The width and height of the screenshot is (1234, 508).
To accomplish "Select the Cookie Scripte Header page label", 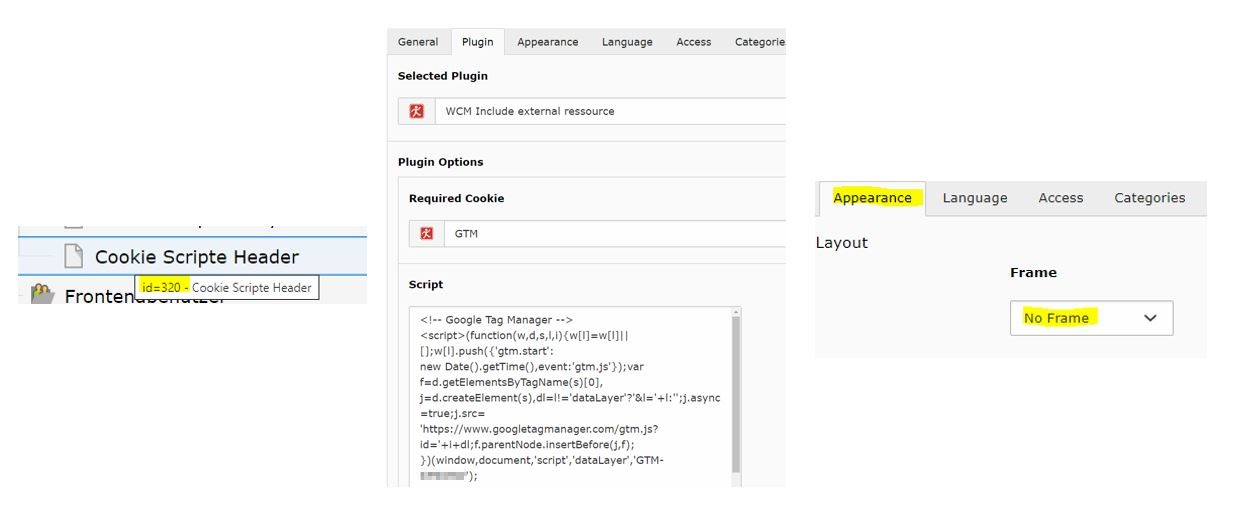I will (x=196, y=257).
